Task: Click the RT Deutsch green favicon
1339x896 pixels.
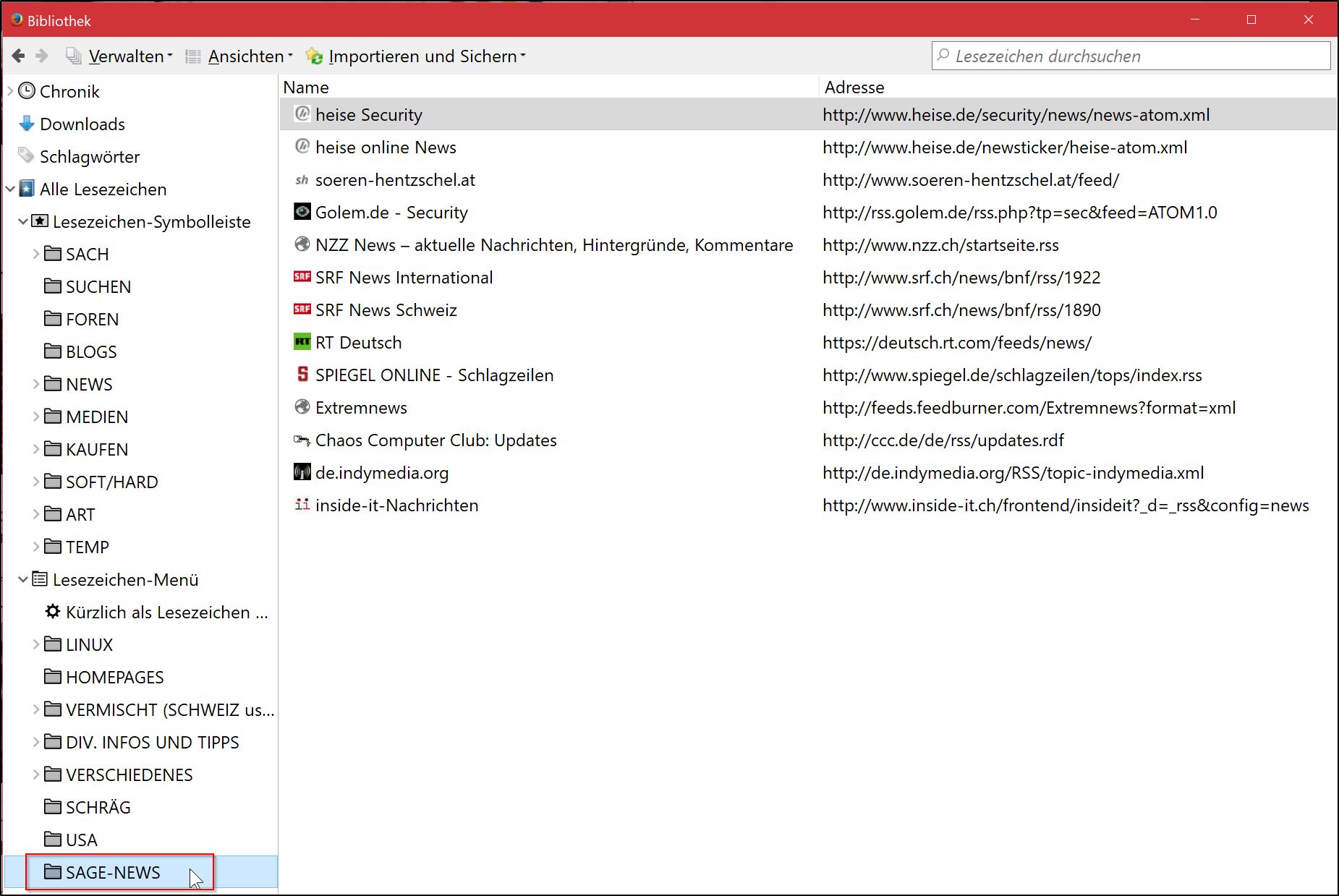Action: coord(302,342)
